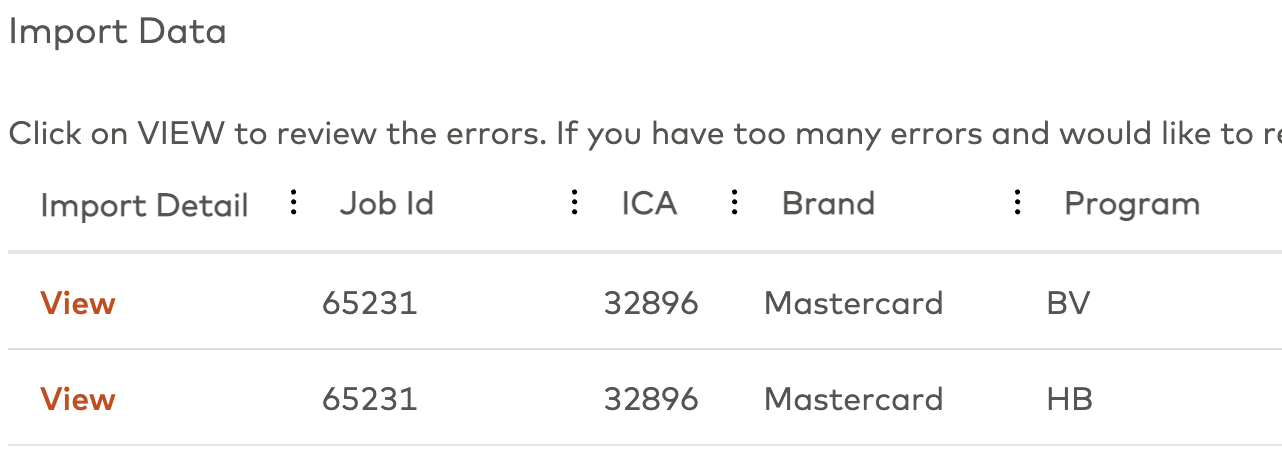Sort by the ICA column header

pos(649,203)
